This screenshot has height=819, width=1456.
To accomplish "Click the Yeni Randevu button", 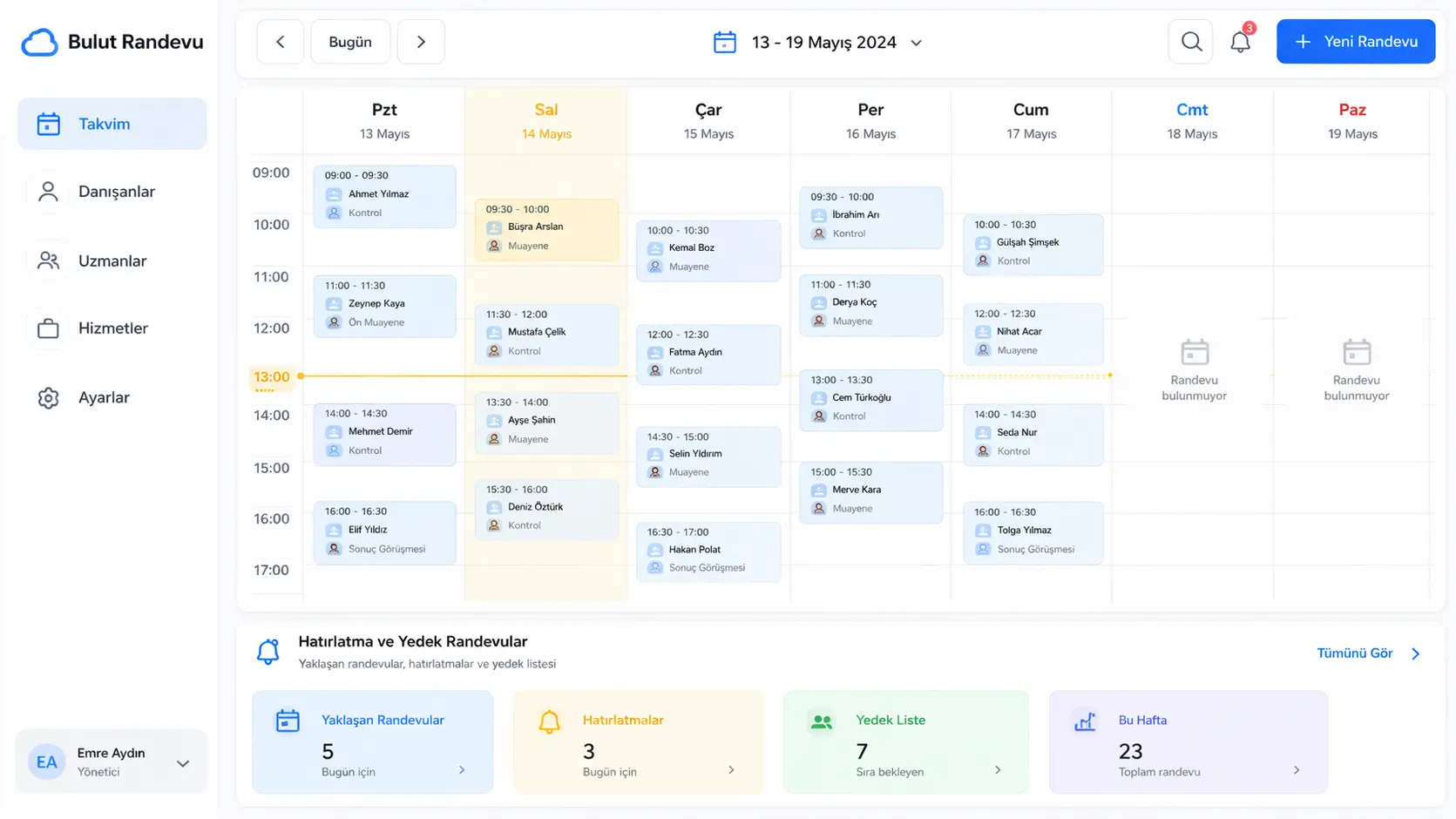I will 1355,42.
